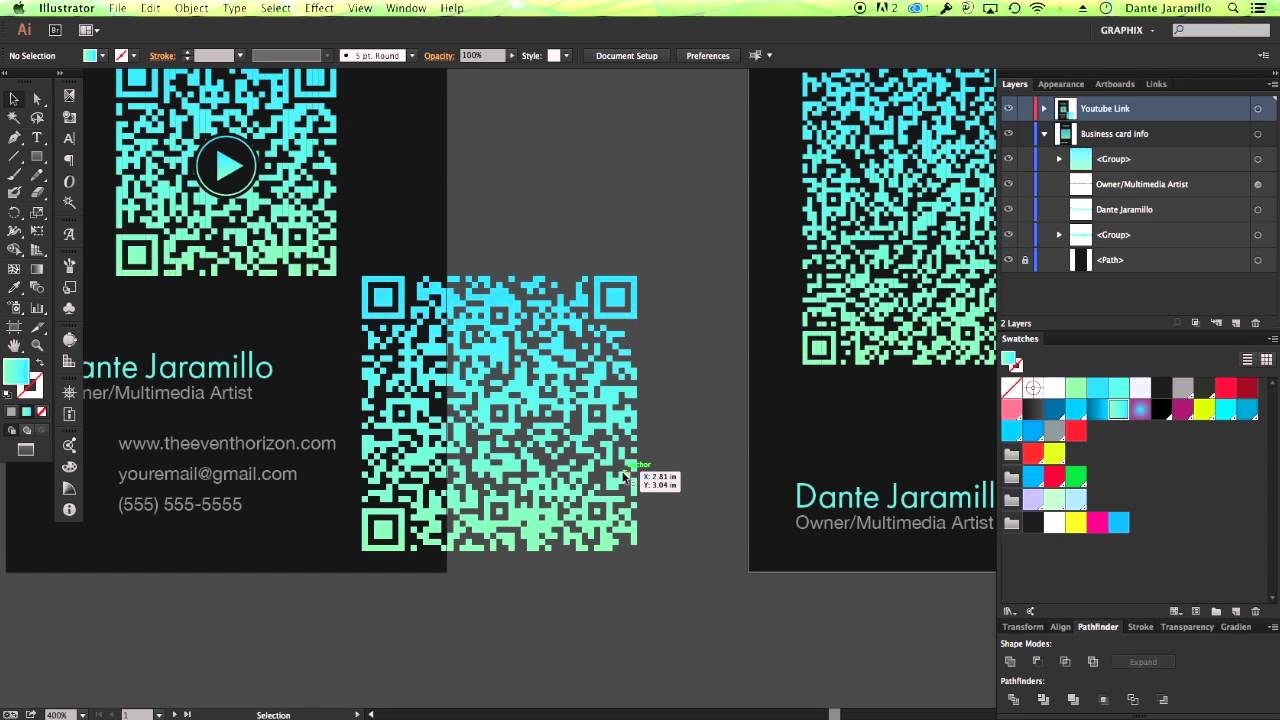Collapse the Business card info layer
1280x720 pixels.
(1044, 134)
